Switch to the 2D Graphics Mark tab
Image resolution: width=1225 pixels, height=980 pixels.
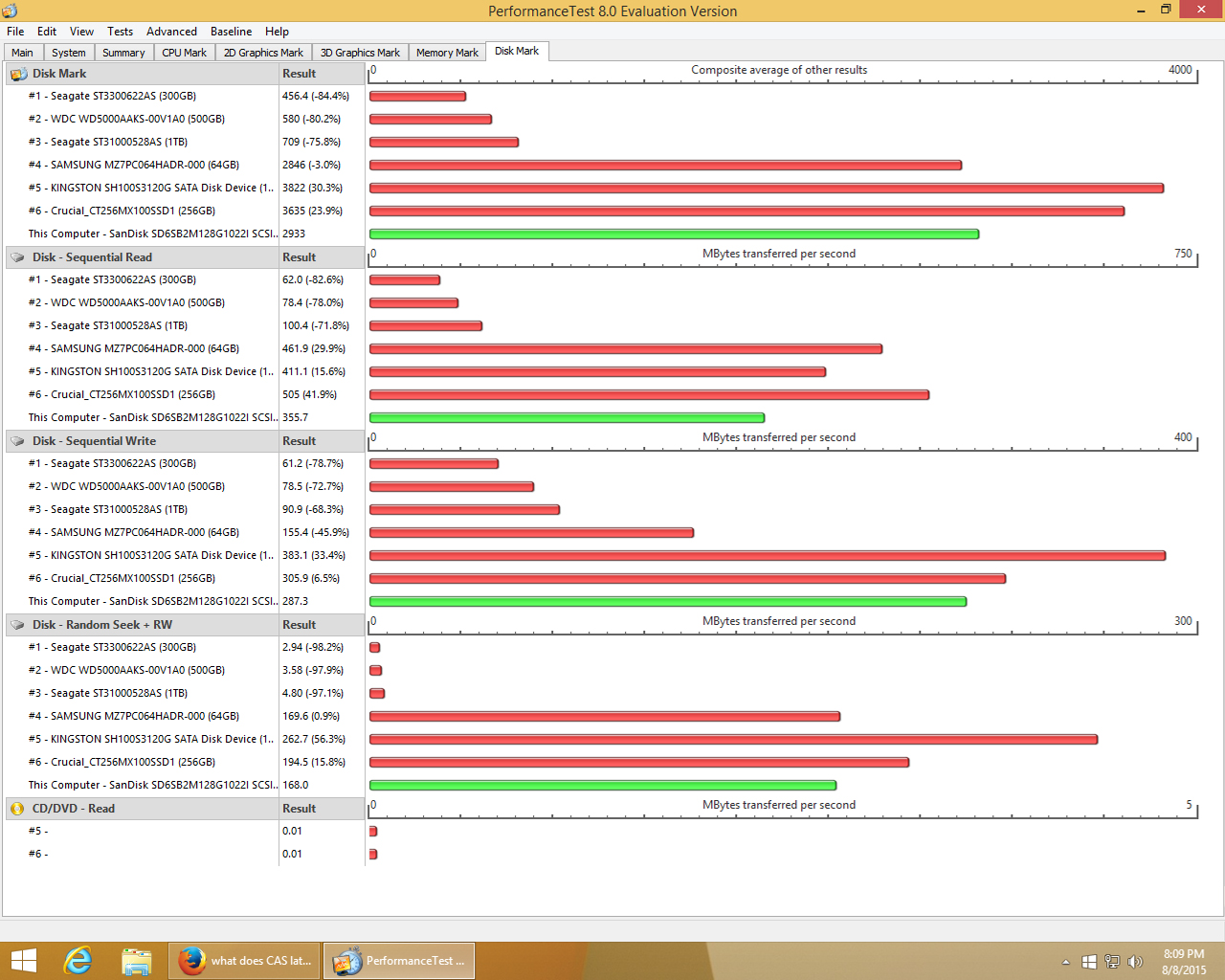coord(264,53)
